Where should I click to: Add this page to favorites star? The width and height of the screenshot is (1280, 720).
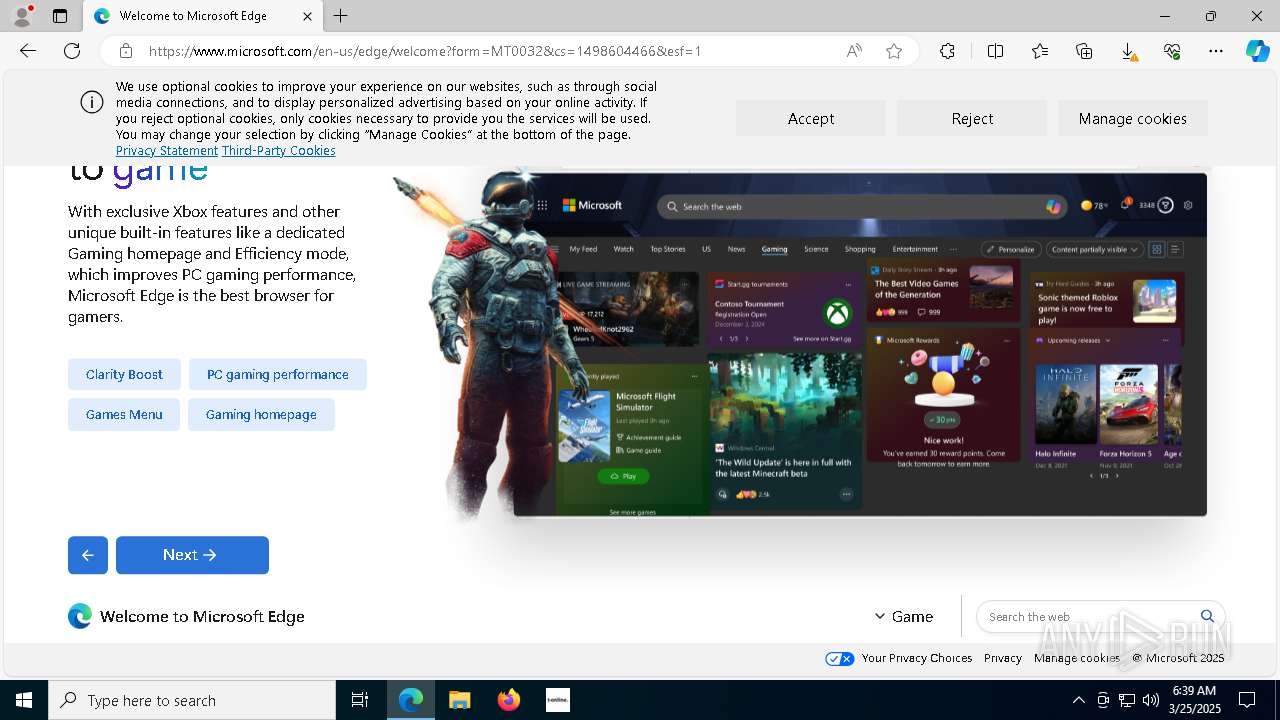894,51
